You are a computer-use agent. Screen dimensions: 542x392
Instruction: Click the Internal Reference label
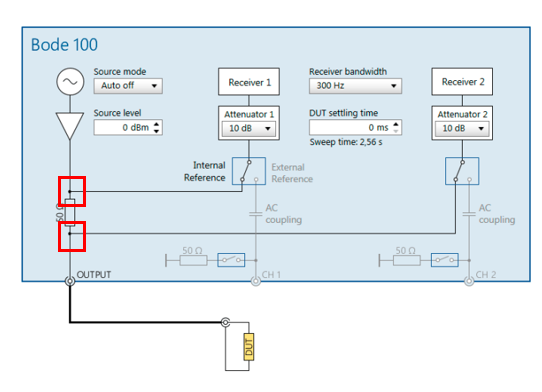tap(205, 171)
